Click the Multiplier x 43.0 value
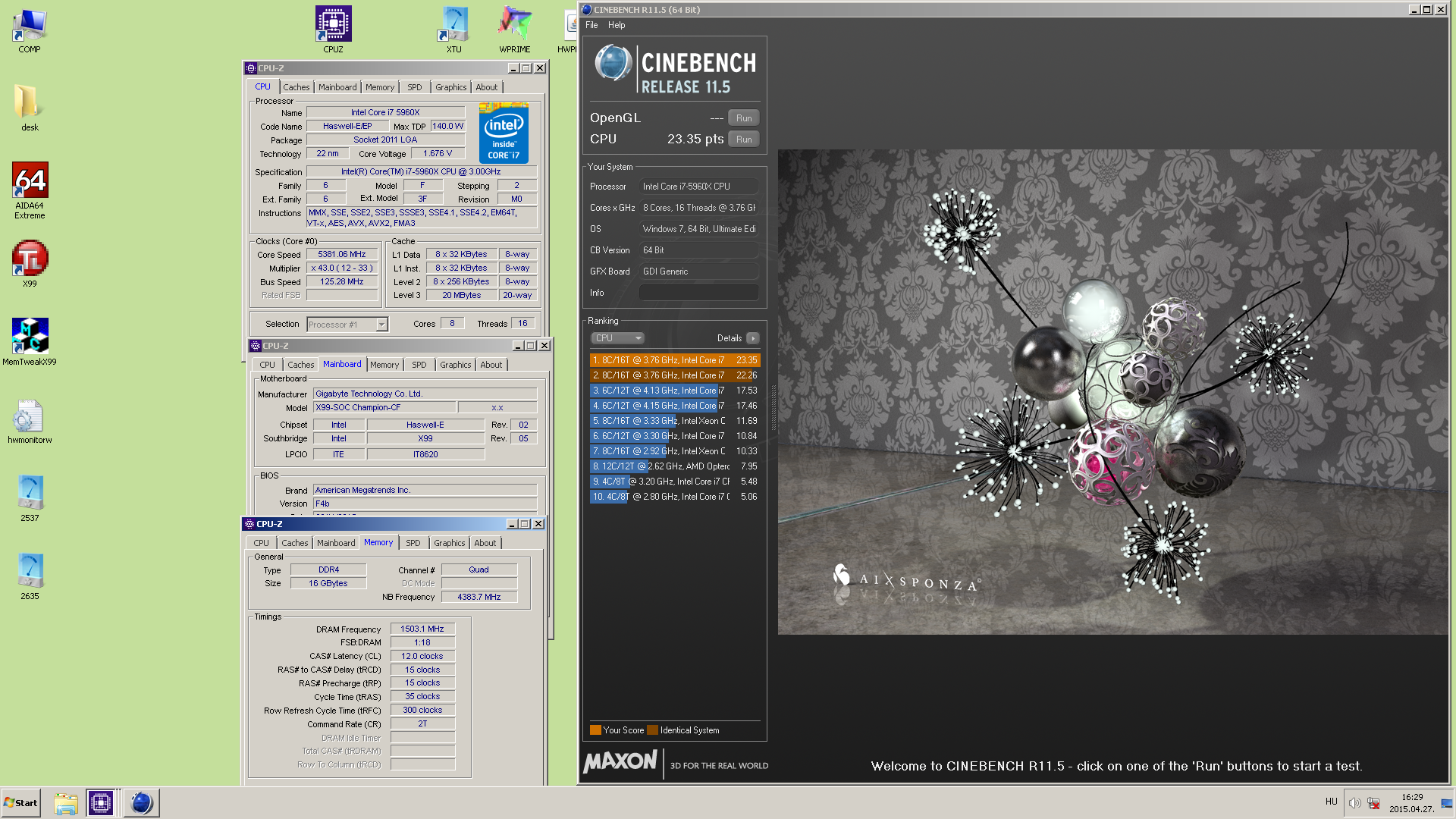This screenshot has height=819, width=1456. coord(341,268)
